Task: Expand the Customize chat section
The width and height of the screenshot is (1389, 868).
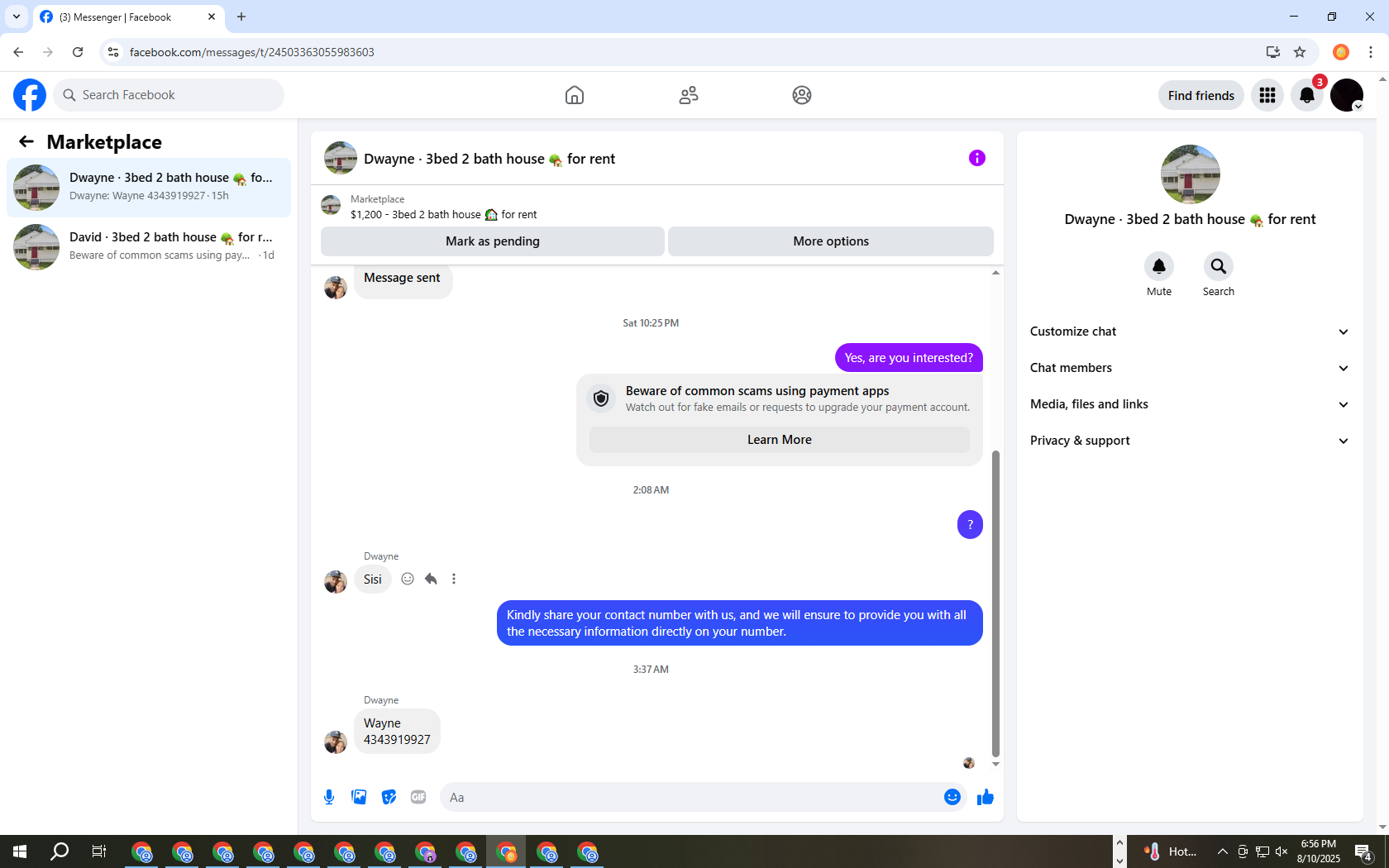Action: coord(1191,331)
